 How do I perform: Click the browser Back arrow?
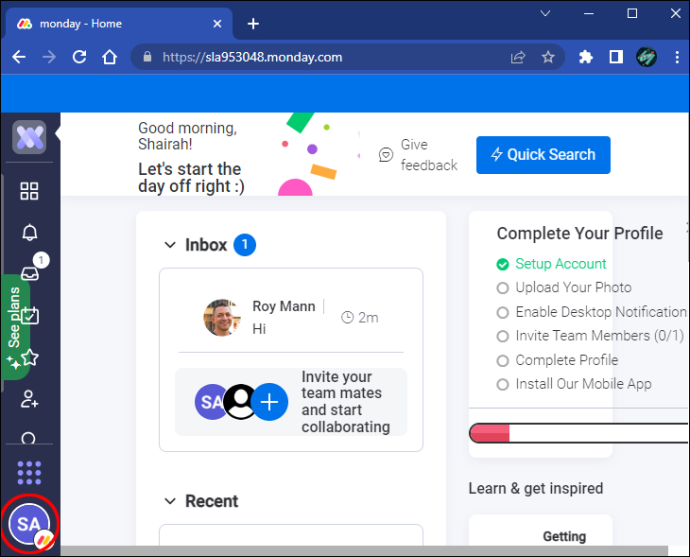click(x=19, y=57)
